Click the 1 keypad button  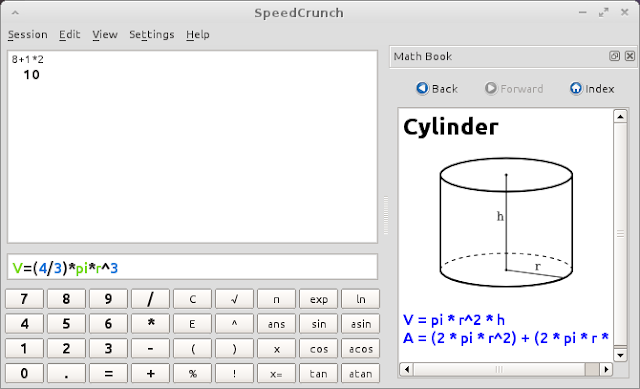(24, 349)
